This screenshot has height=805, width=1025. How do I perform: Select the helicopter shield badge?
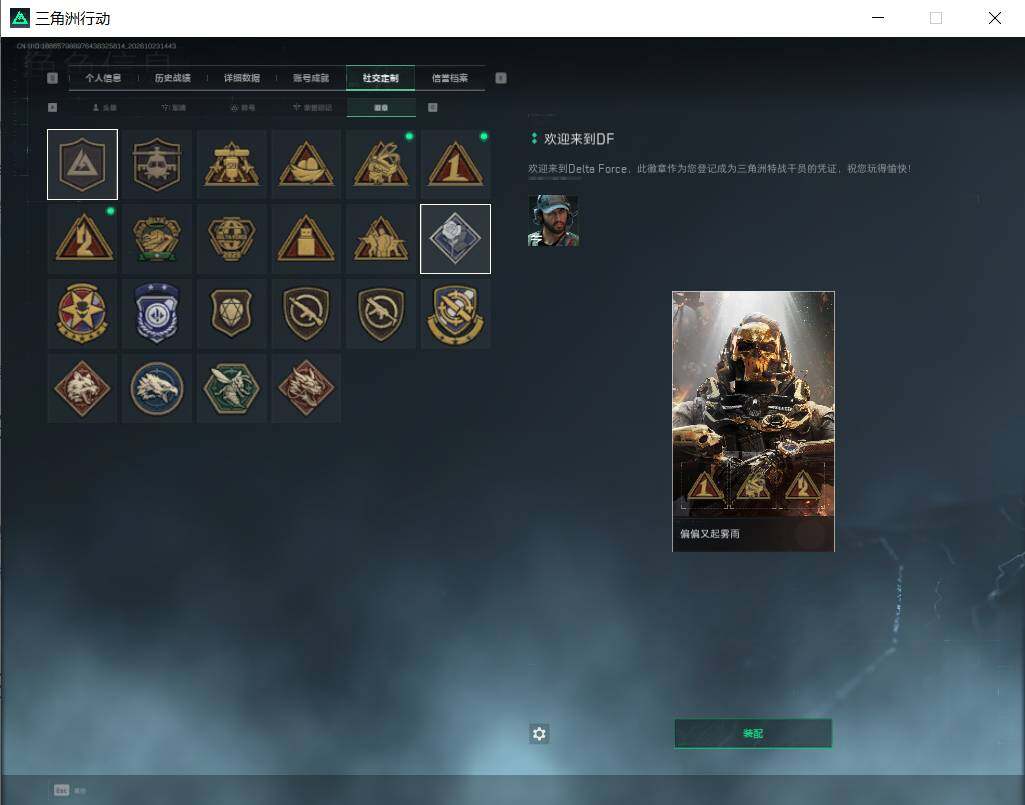tap(157, 164)
